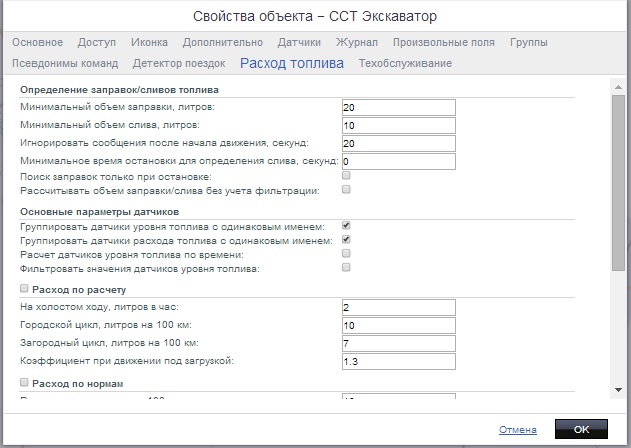Open the Основное tab
Viewport: 631px width, 448px height.
[x=37, y=43]
